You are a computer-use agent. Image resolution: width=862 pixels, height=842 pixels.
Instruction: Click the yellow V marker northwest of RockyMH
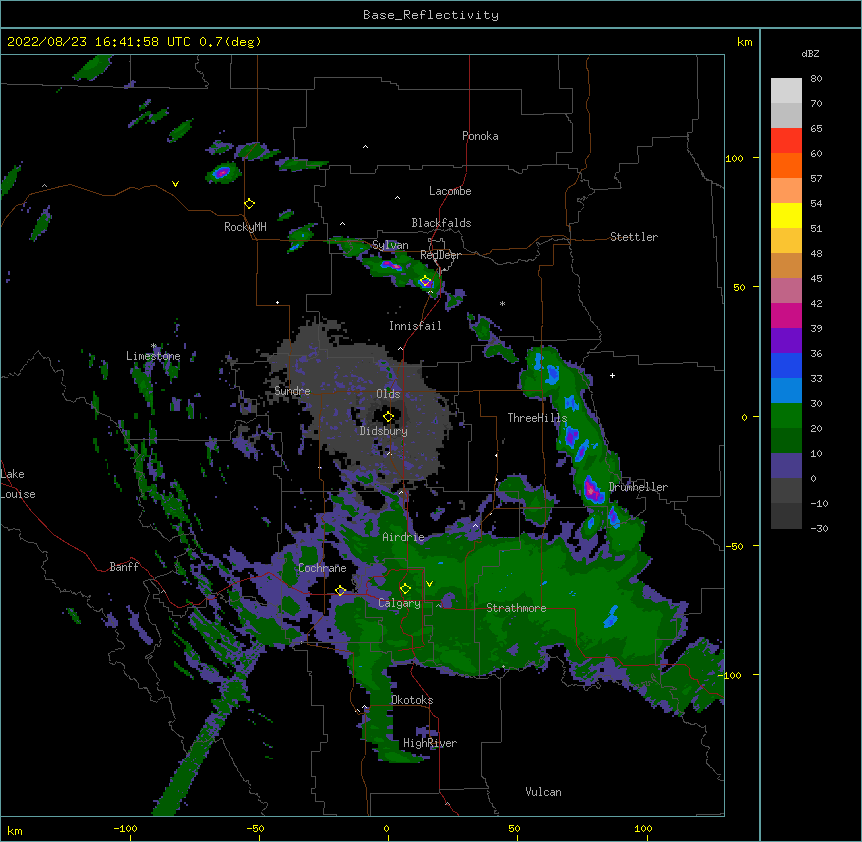(175, 184)
